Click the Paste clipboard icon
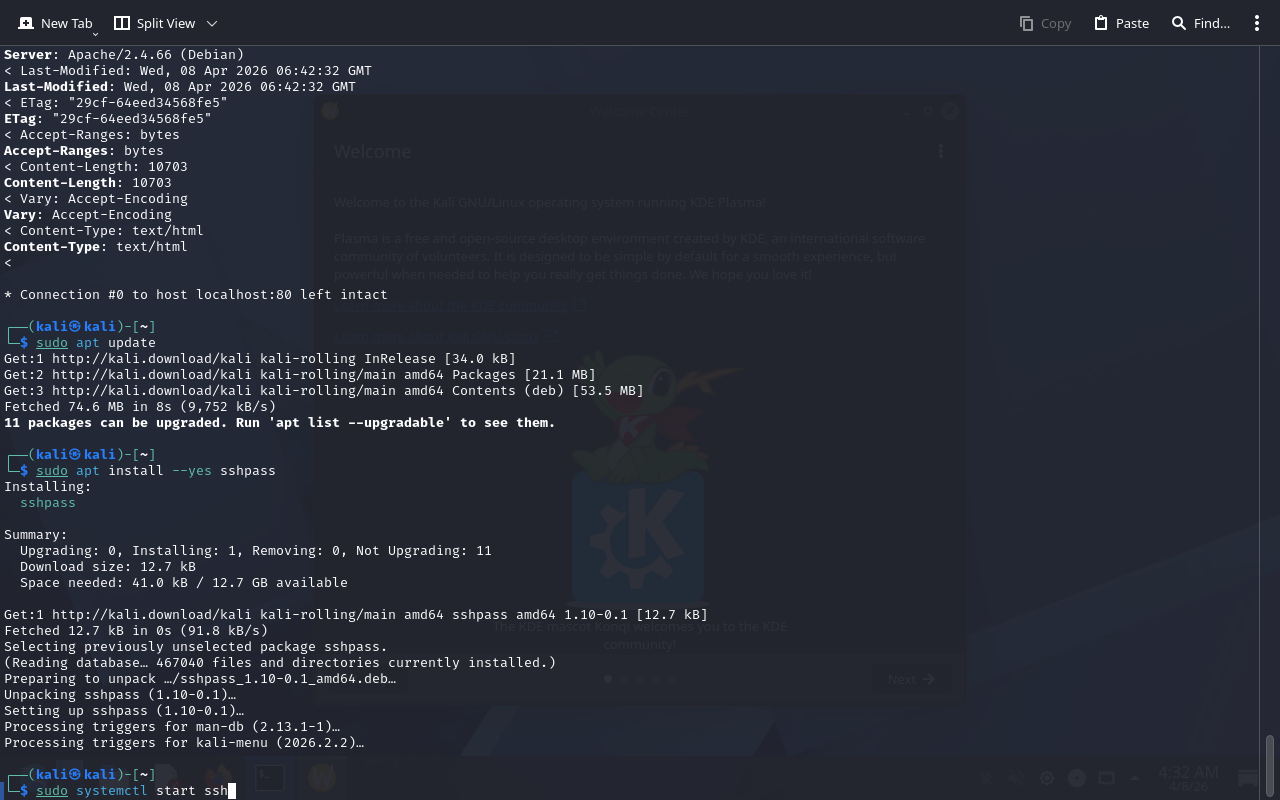Screen dimensions: 1280x800 [x=1101, y=23]
